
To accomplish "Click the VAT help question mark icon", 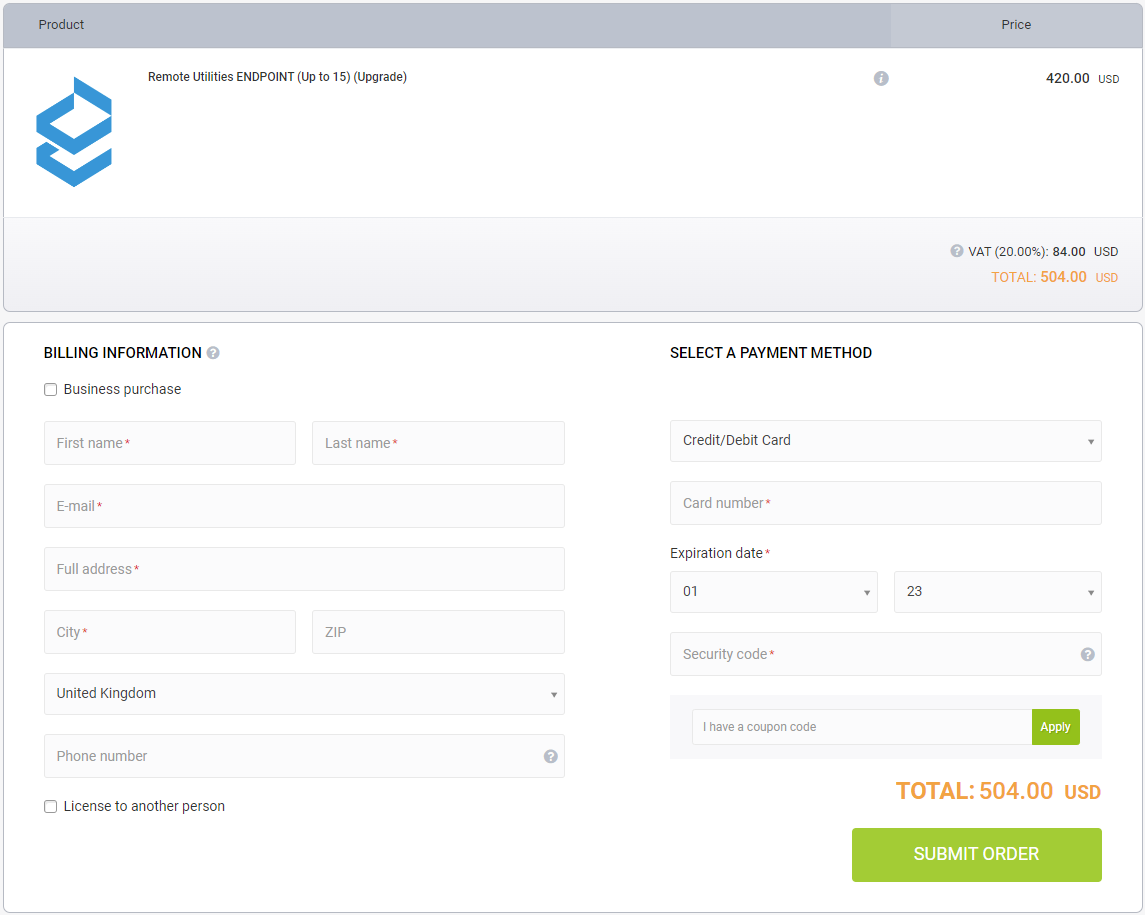I will pos(957,251).
